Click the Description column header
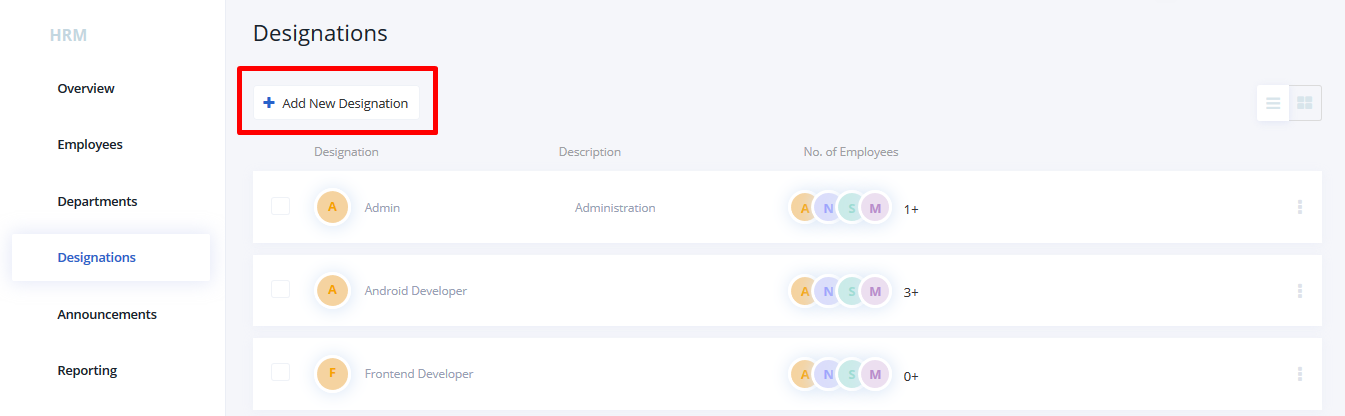This screenshot has height=416, width=1345. click(590, 152)
